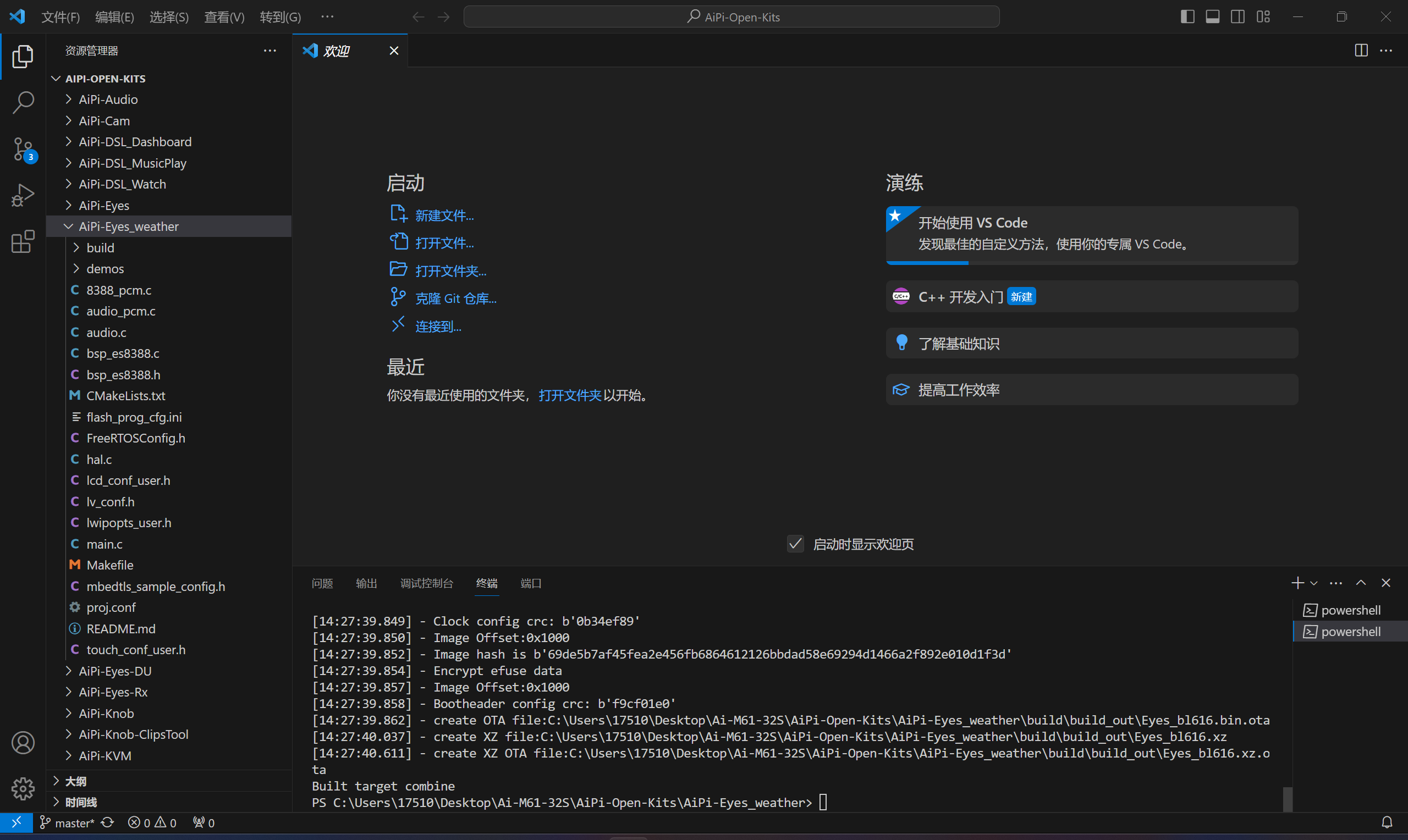Open the 提高工作效率 walkthrough
The width and height of the screenshot is (1408, 840).
pos(1092,389)
